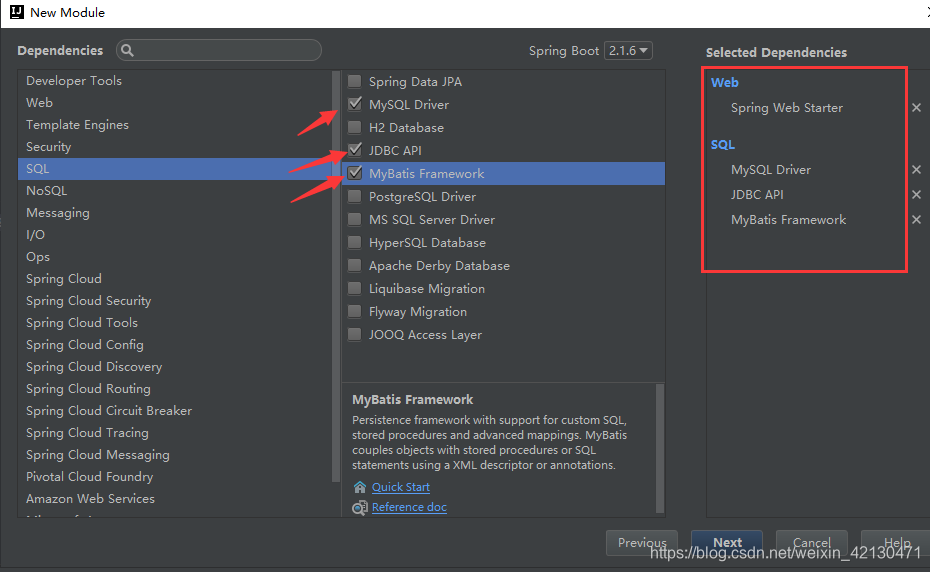Check the PostgreSQL Driver checkbox
Screen dimensions: 930x572
pyautogui.click(x=355, y=196)
